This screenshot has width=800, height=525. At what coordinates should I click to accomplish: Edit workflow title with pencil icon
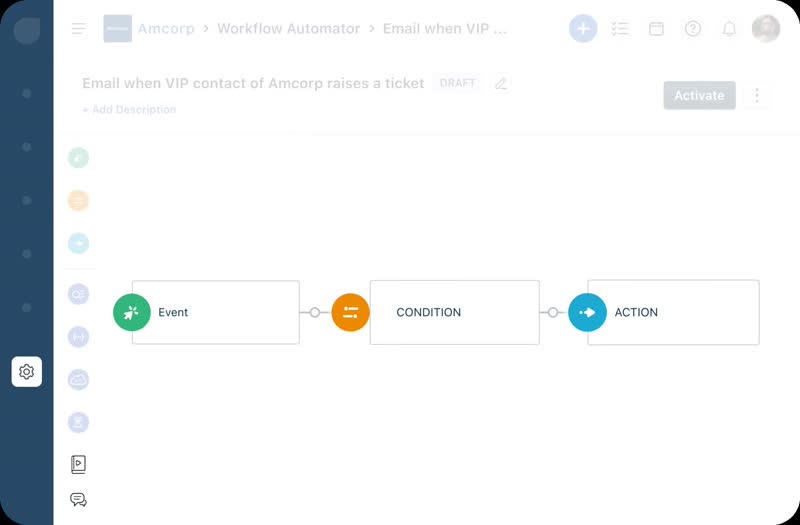pyautogui.click(x=501, y=83)
